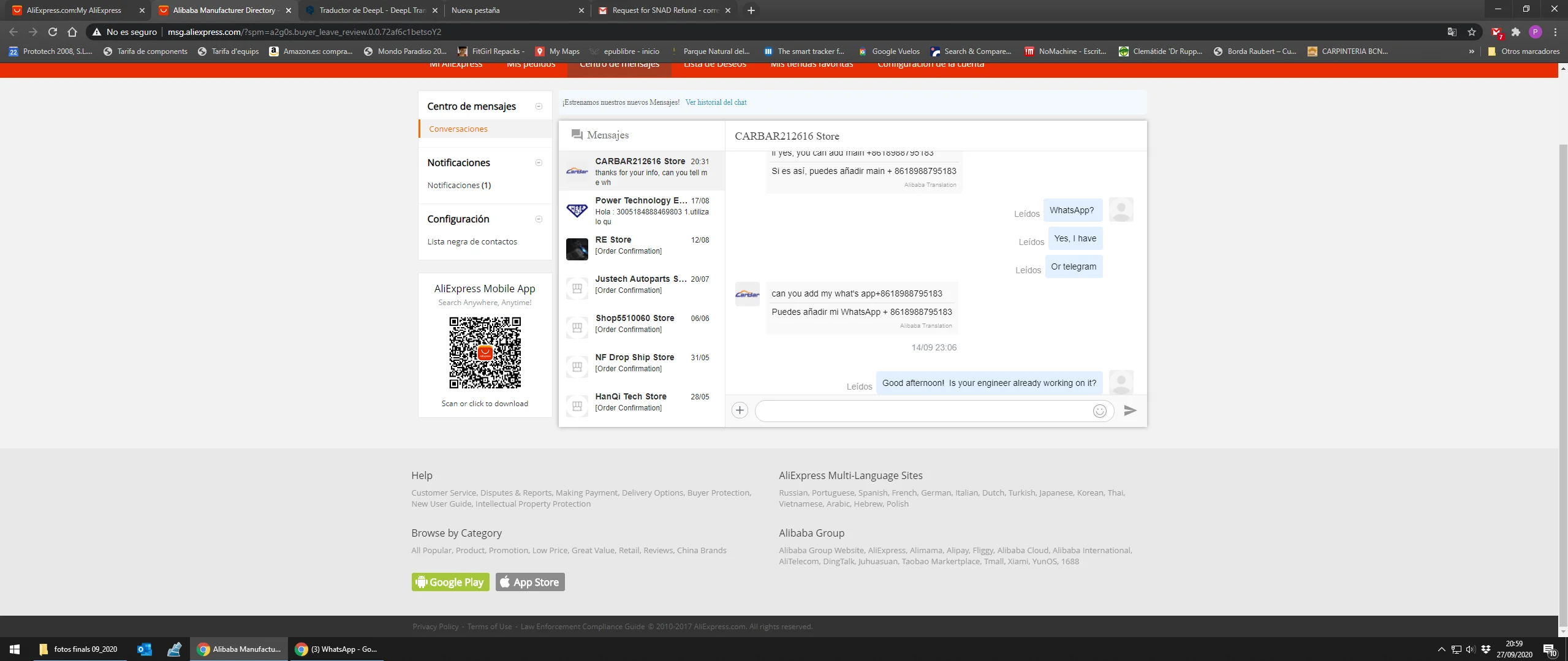Click the RE Store avatar thumbnail
Viewport: 1568px width, 661px height.
click(577, 249)
